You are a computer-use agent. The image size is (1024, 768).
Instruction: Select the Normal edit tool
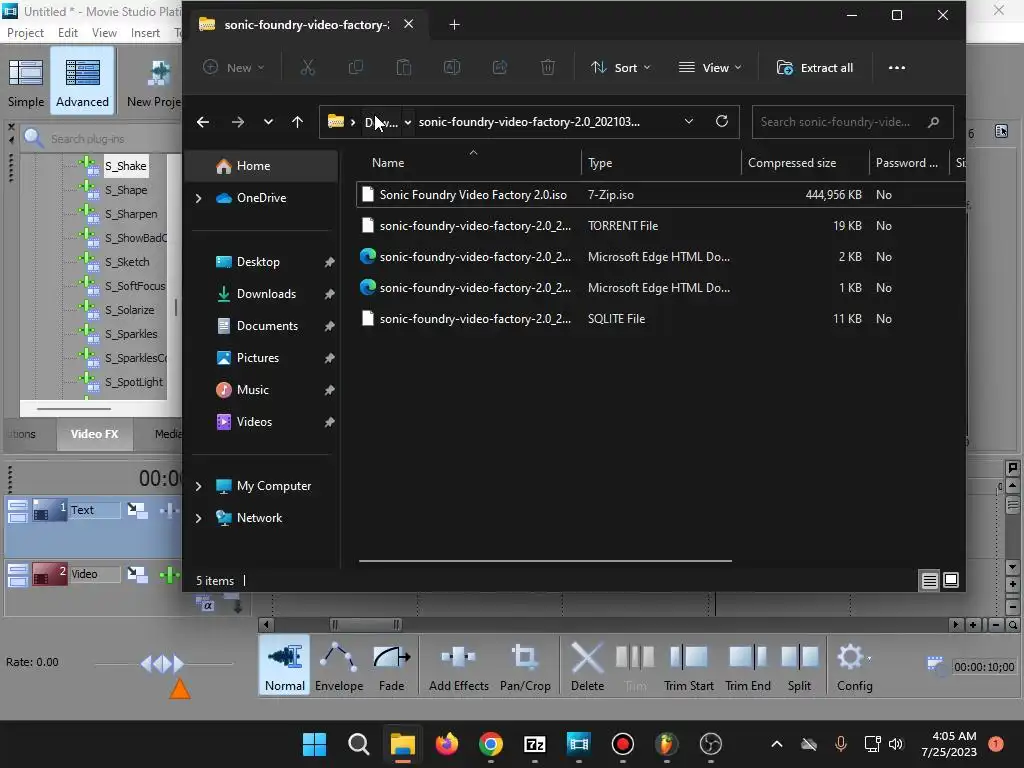(285, 665)
